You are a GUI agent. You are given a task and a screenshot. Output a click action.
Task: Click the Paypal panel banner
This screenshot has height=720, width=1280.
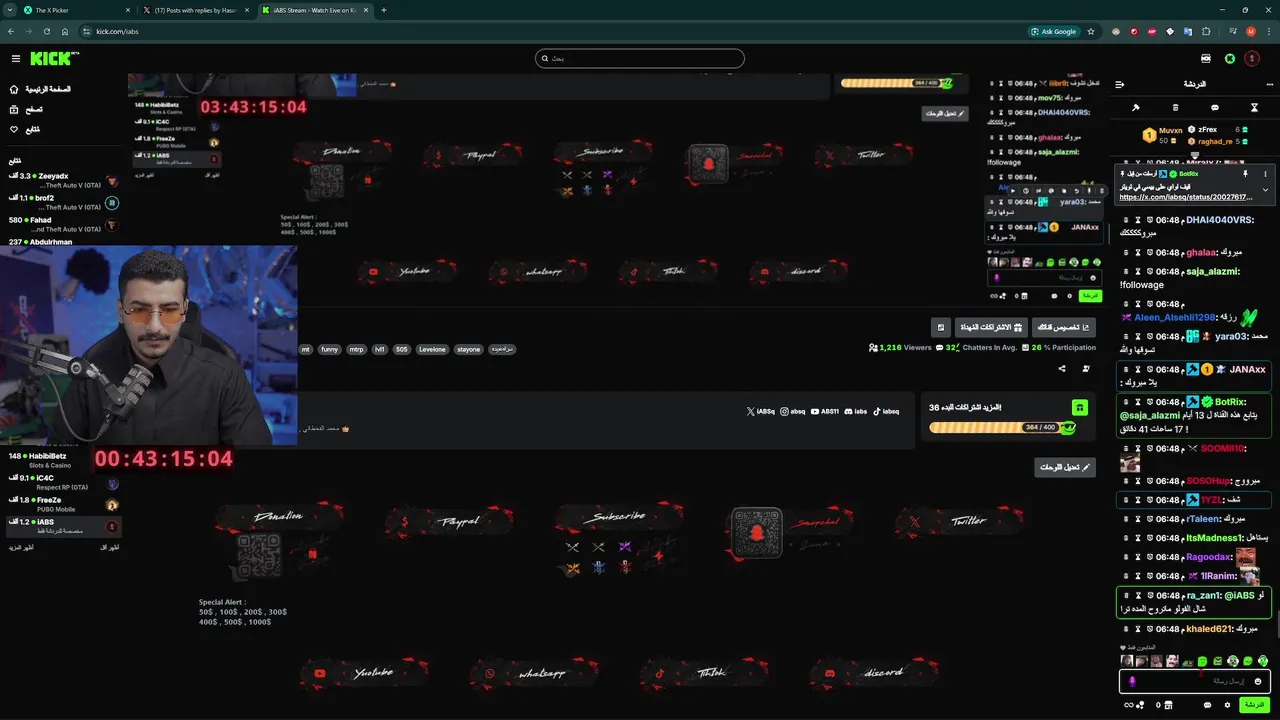coord(450,521)
